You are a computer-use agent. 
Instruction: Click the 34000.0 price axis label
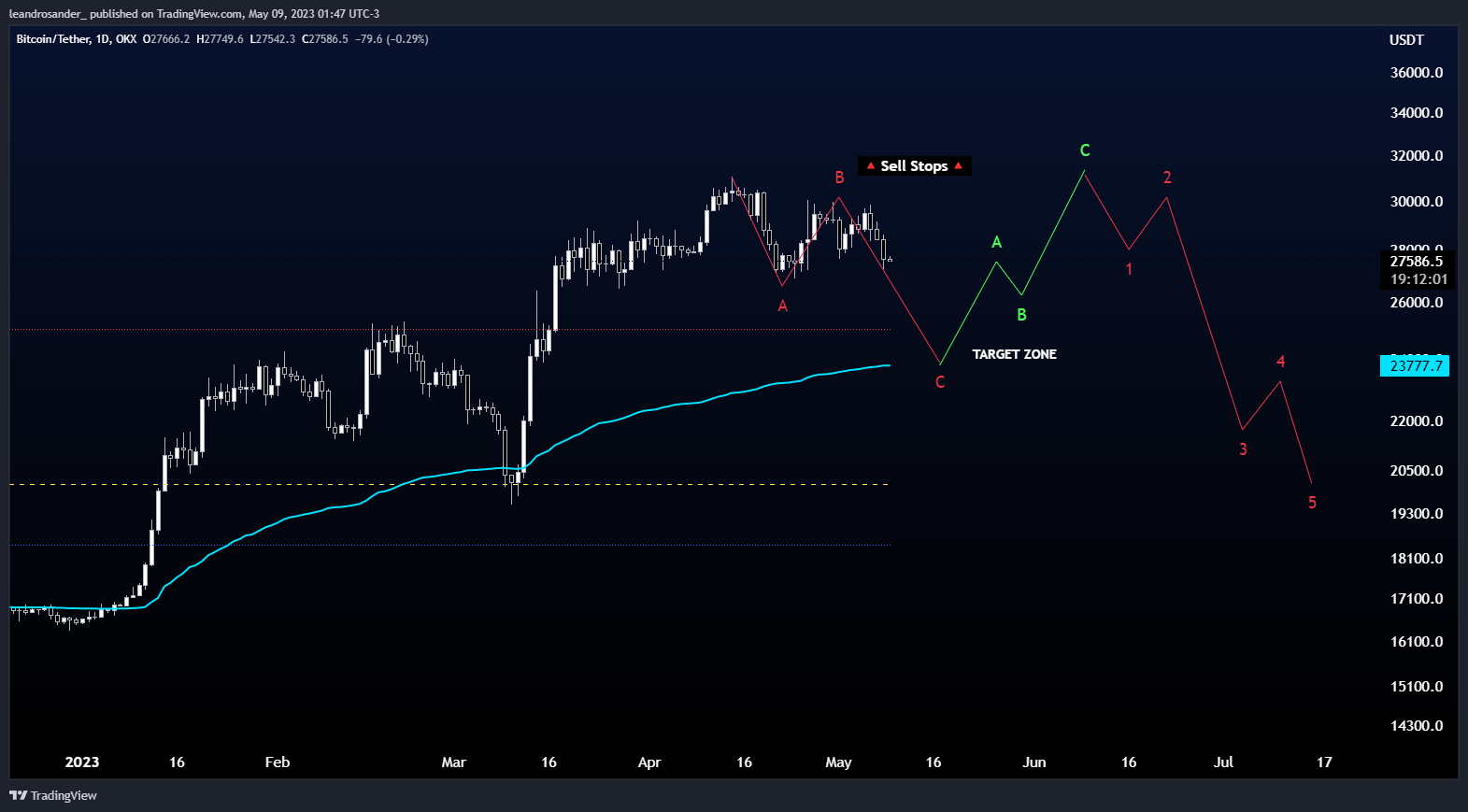click(x=1417, y=113)
